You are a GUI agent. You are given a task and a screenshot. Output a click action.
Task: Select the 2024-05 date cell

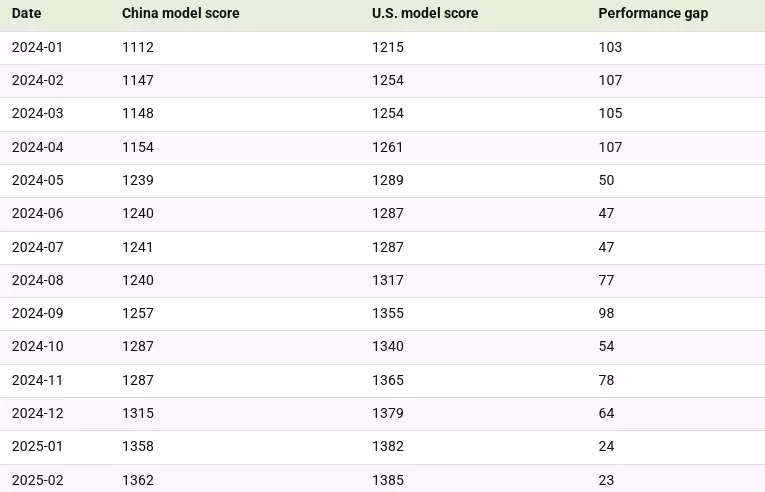pyautogui.click(x=37, y=180)
